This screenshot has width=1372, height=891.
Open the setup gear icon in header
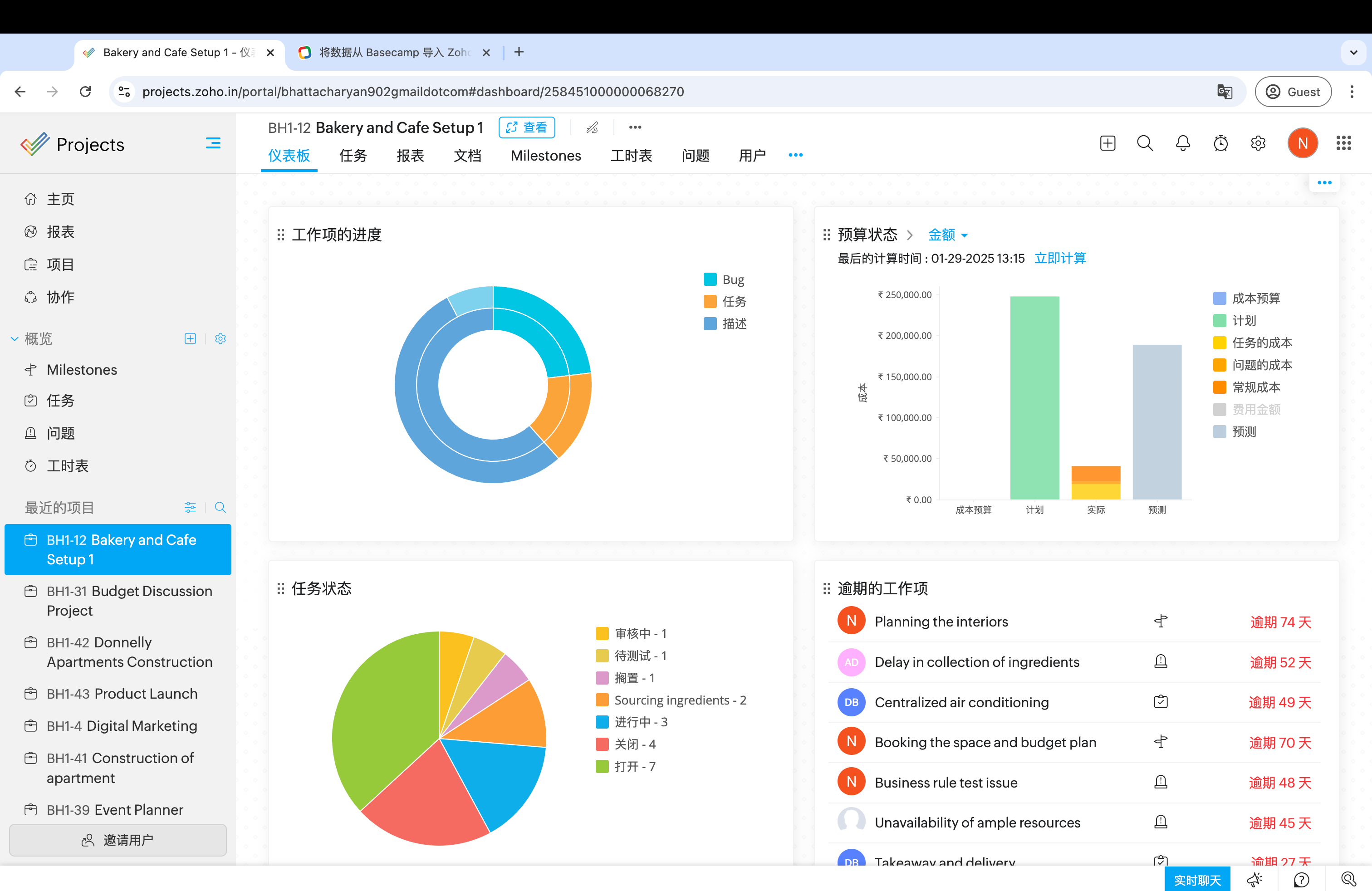point(1258,143)
